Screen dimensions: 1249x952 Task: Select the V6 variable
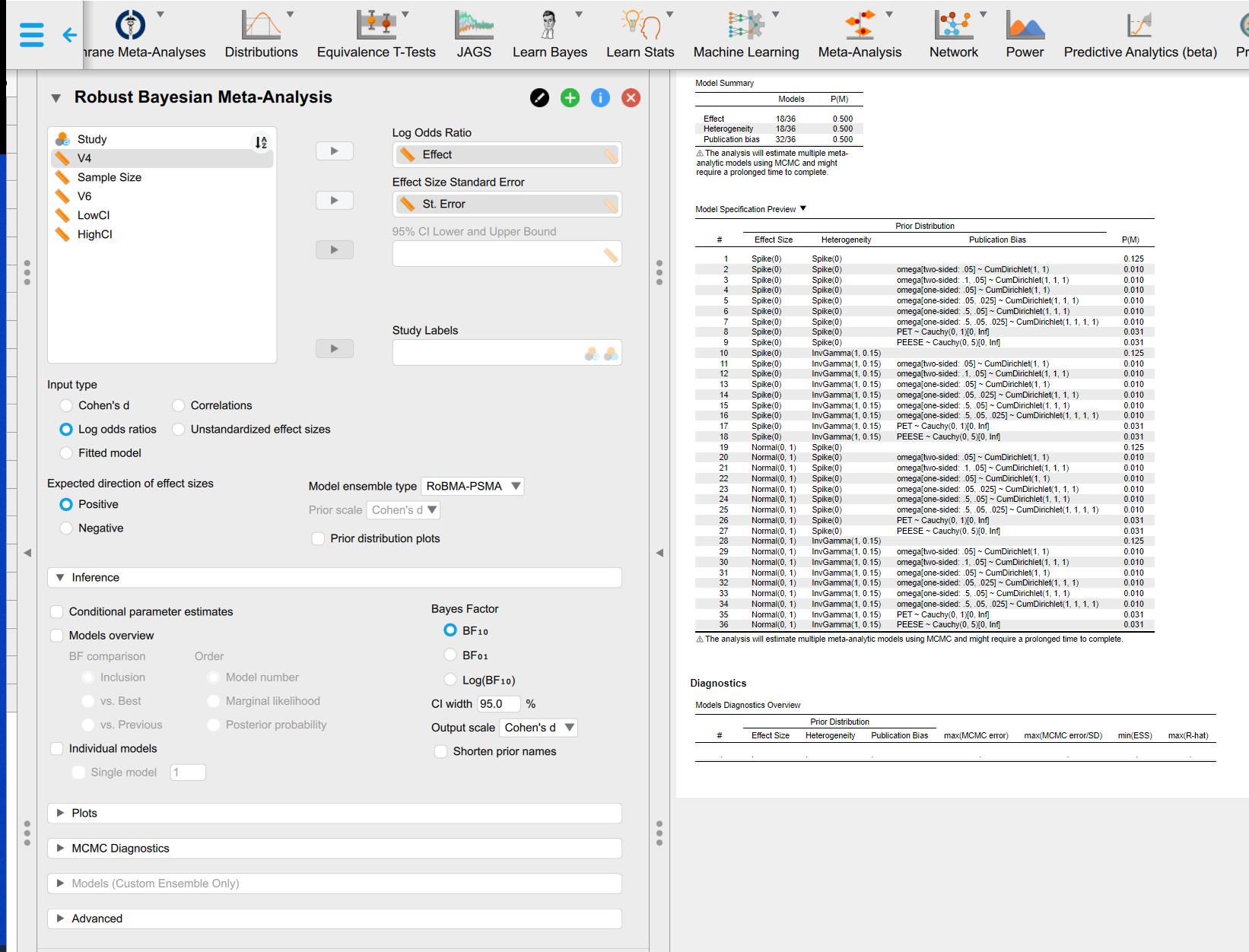pyautogui.click(x=162, y=196)
